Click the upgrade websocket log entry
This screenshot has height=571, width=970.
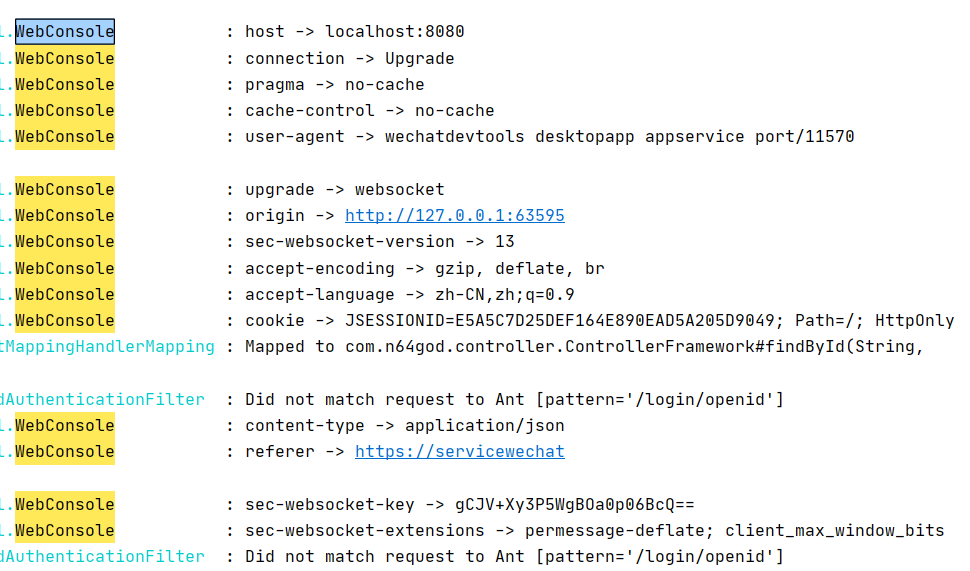[x=344, y=189]
